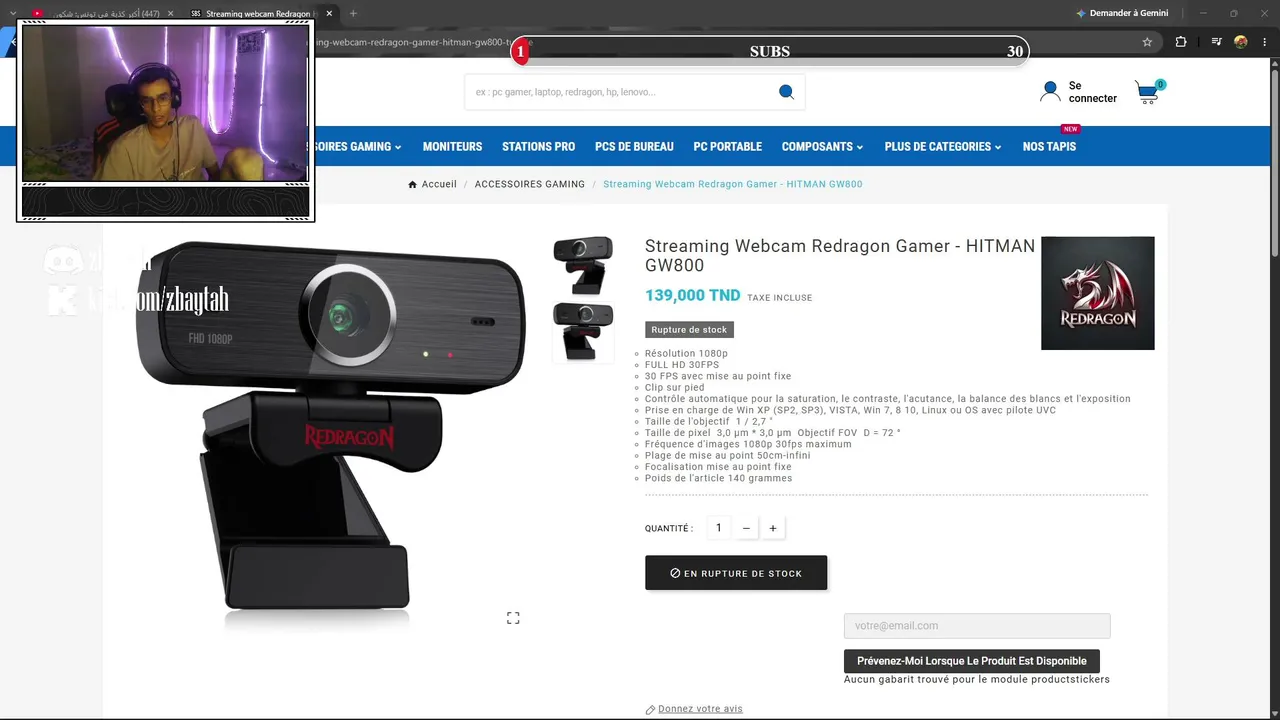Open the Stations Pro category
The height and width of the screenshot is (720, 1280).
(x=538, y=147)
